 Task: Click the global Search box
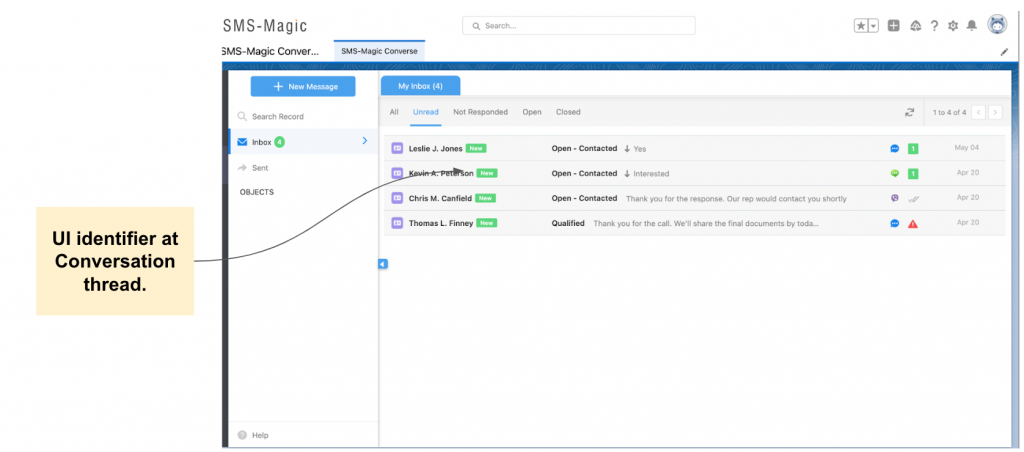(x=579, y=25)
